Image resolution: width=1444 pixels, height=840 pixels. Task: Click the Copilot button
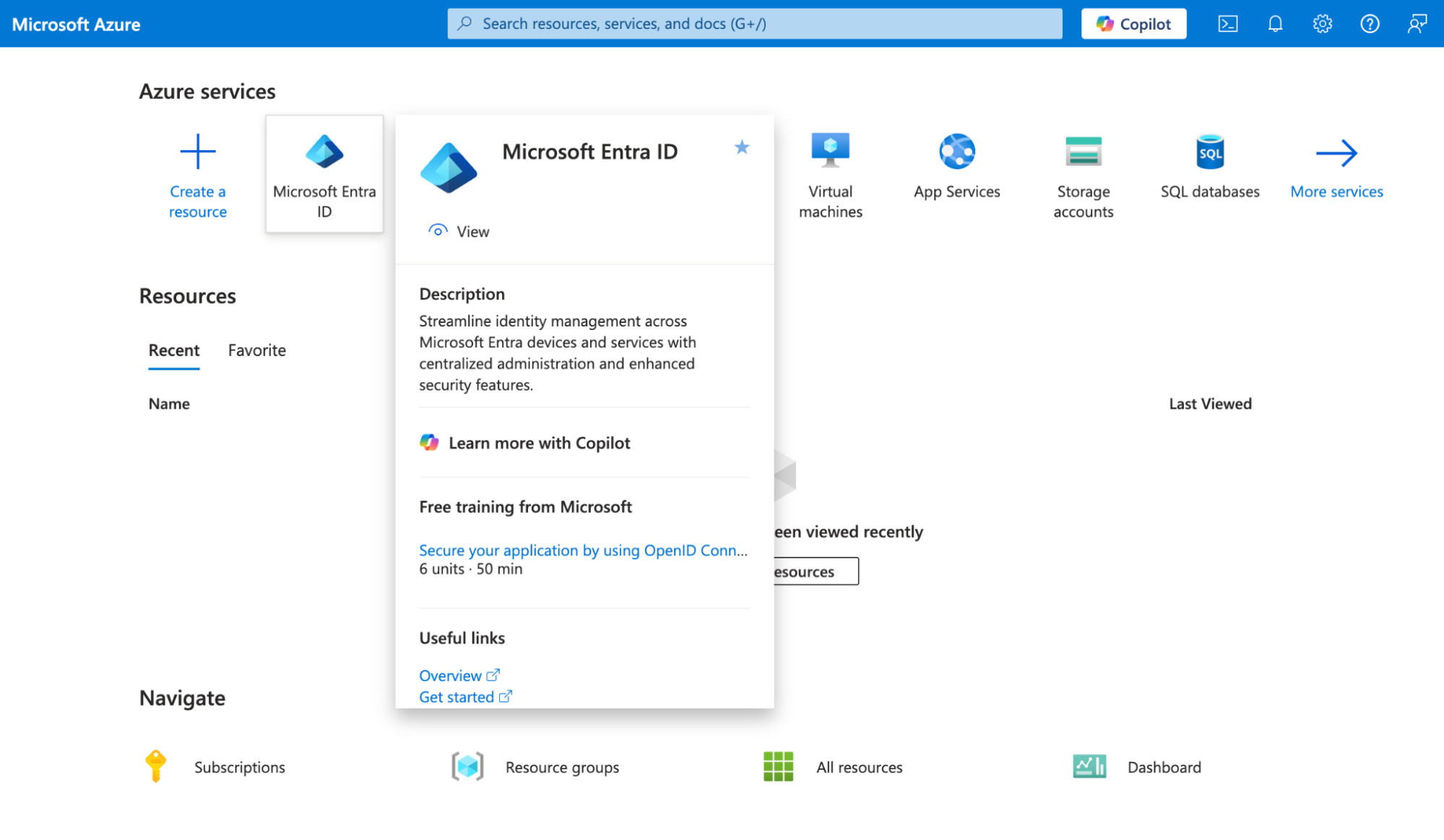[x=1133, y=24]
